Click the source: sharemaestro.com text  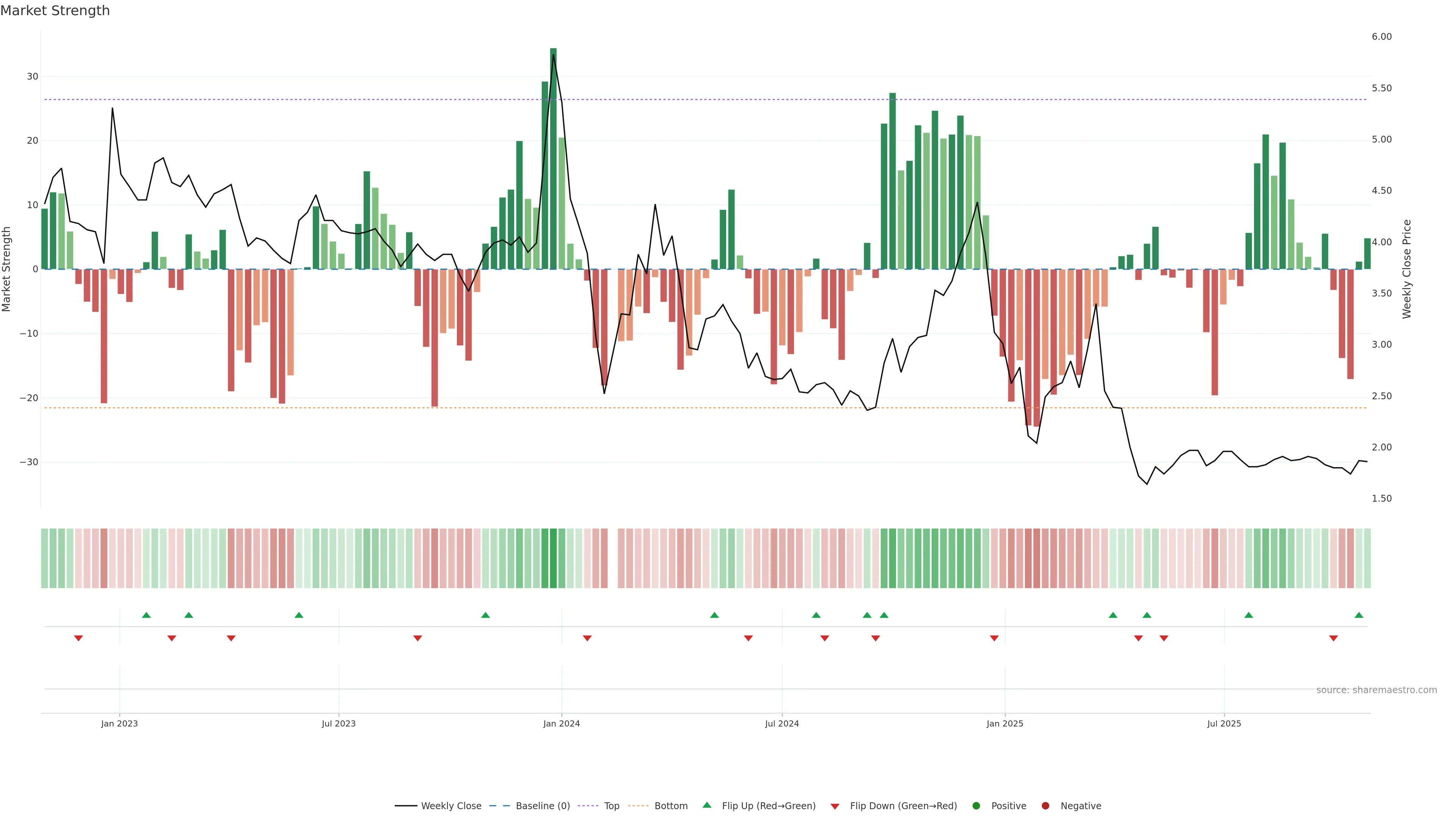(1376, 690)
